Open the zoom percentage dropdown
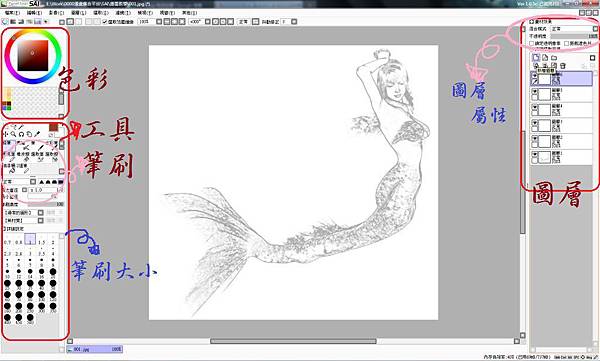This screenshot has height=361, width=600. coord(159,22)
